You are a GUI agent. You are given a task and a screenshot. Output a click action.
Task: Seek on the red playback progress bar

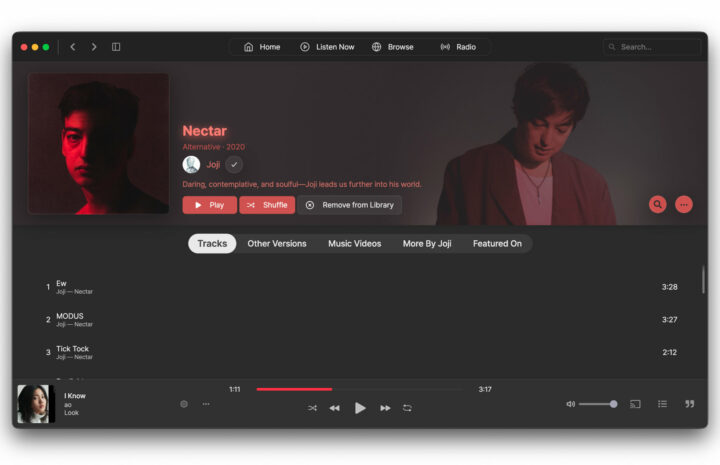360,389
